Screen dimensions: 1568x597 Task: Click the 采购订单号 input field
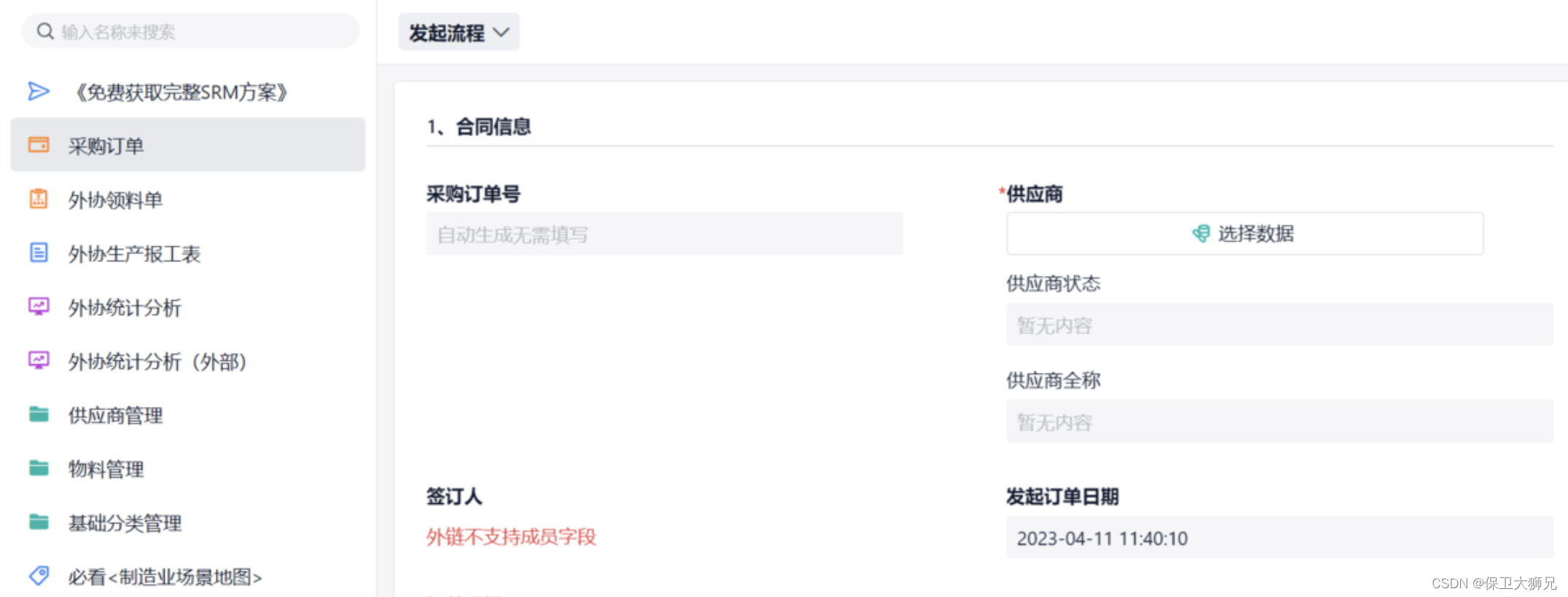coord(665,234)
